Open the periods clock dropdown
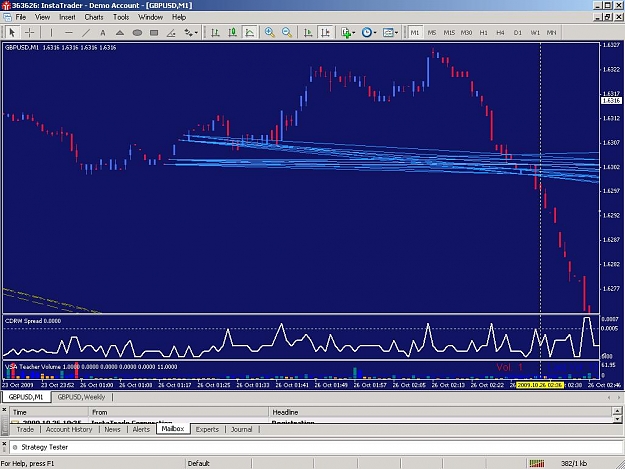The image size is (625, 469). pos(369,33)
